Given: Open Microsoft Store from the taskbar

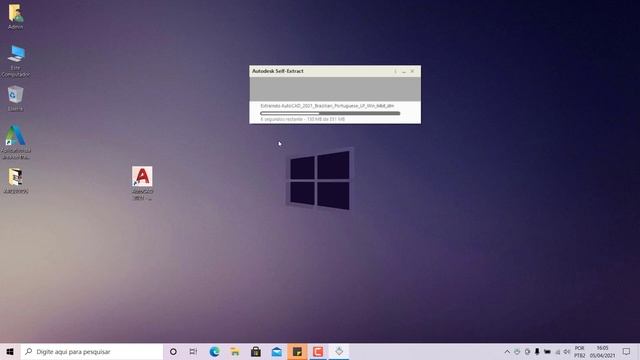Looking at the screenshot, I should [256, 351].
